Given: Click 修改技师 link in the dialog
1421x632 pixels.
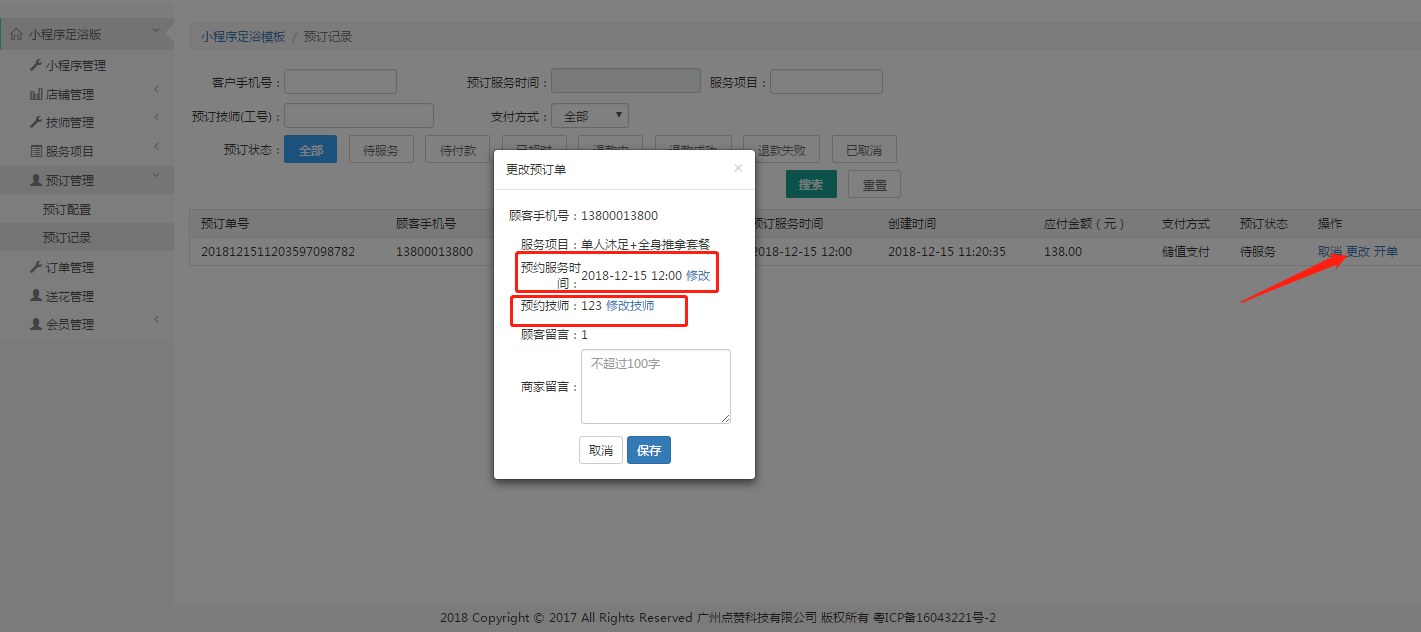Looking at the screenshot, I should tap(630, 306).
